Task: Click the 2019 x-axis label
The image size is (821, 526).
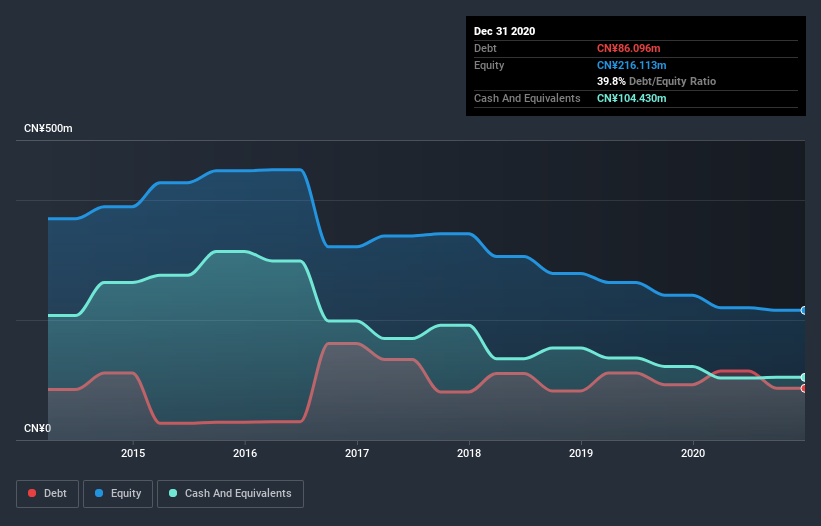Action: coord(581,453)
